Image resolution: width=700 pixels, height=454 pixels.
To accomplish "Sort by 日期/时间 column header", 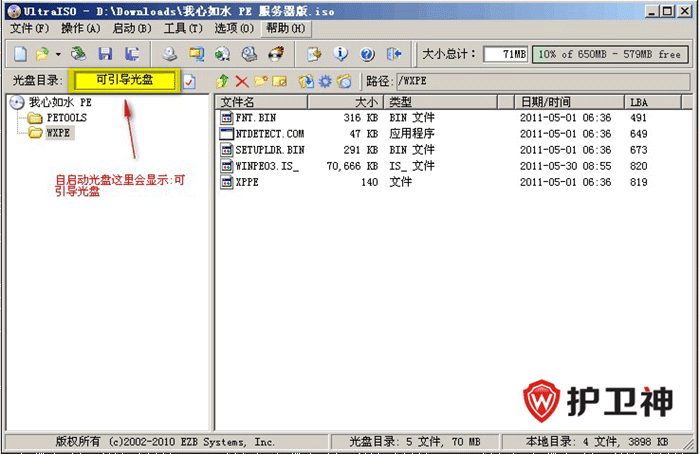I will (x=569, y=102).
